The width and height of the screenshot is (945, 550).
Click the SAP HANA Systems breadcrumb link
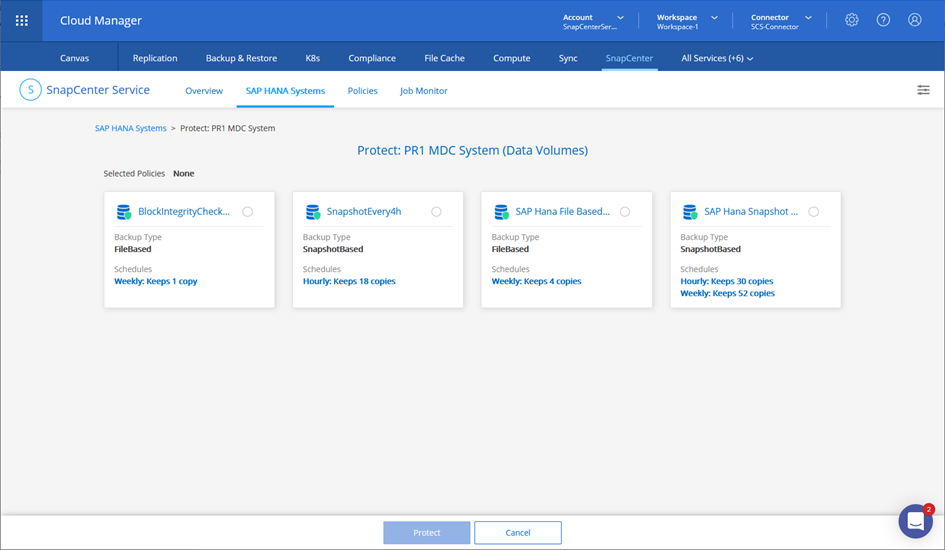tap(130, 128)
